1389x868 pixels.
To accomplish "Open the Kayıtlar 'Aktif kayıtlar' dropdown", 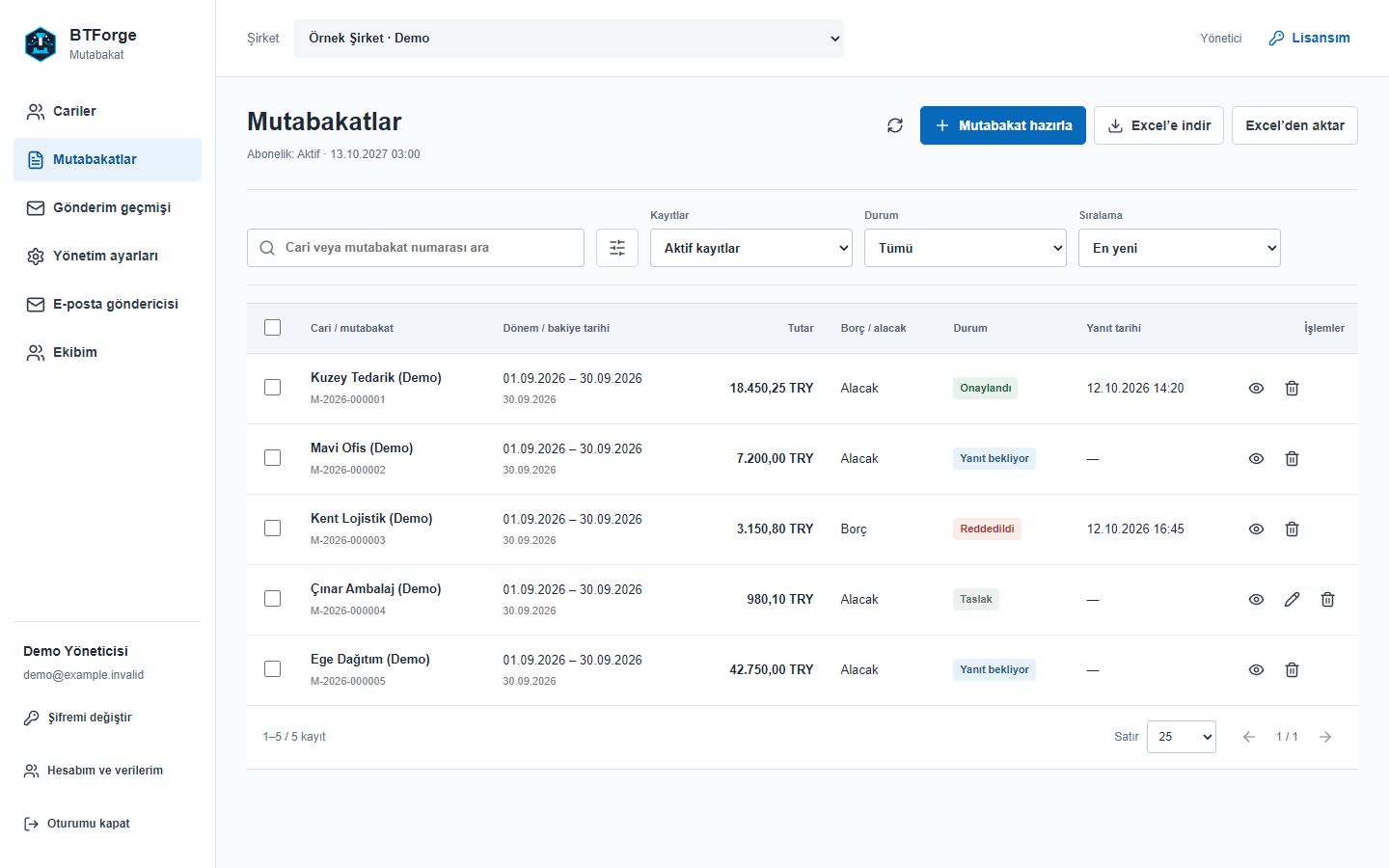I will pos(751,248).
